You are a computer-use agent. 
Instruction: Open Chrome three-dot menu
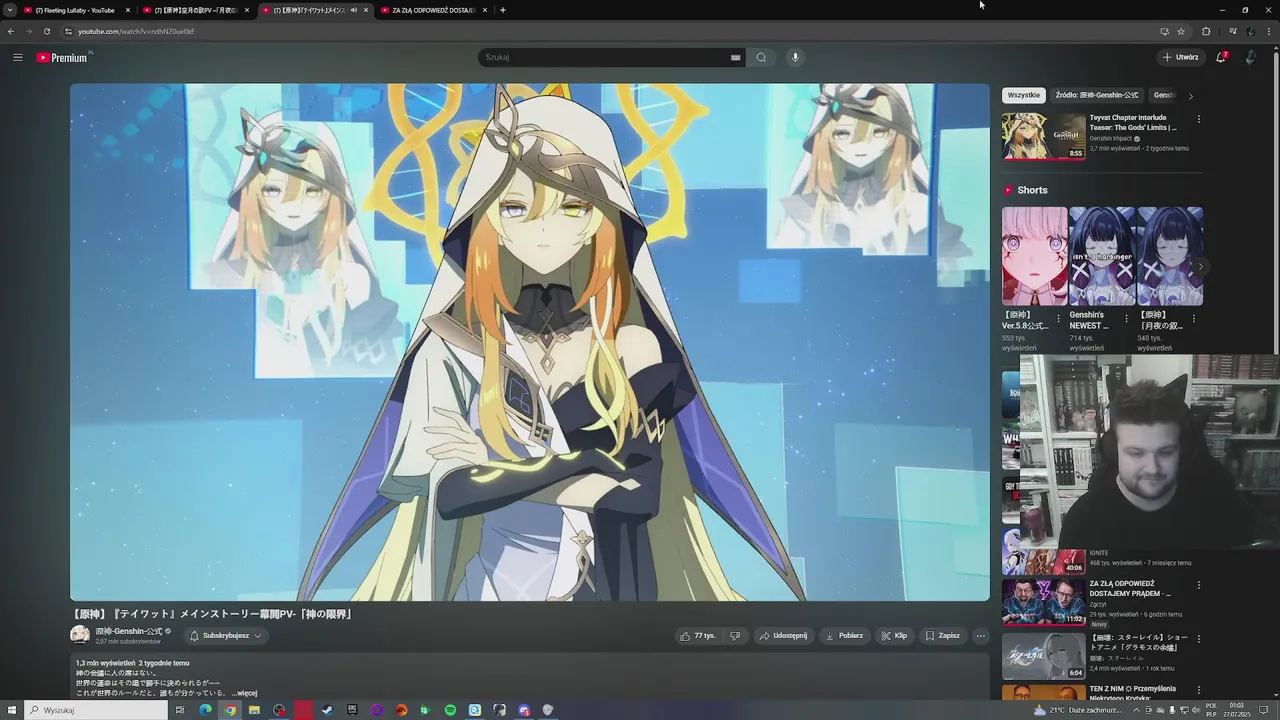pyautogui.click(x=1268, y=31)
